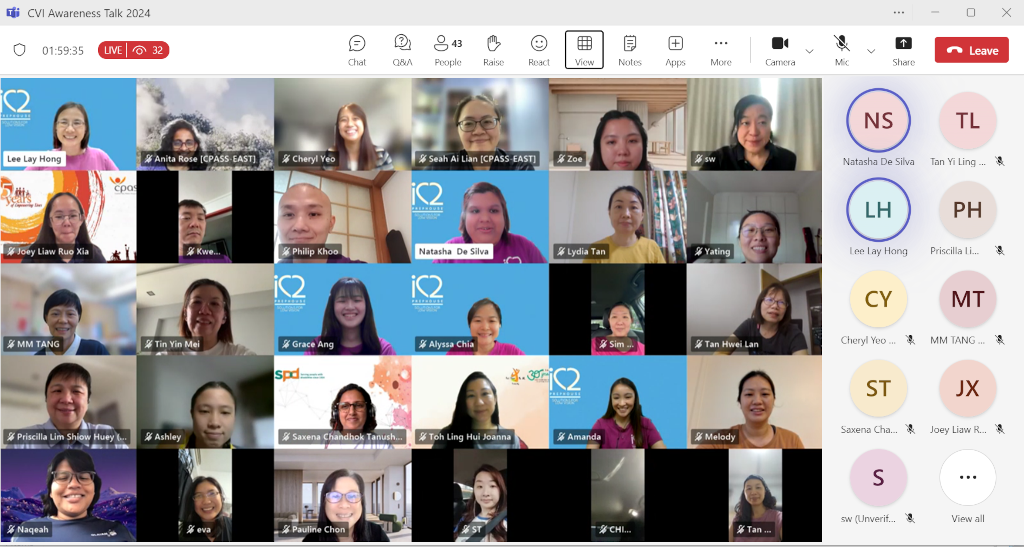Click the shield icon beside the timer
1024x547 pixels.
[19, 50]
